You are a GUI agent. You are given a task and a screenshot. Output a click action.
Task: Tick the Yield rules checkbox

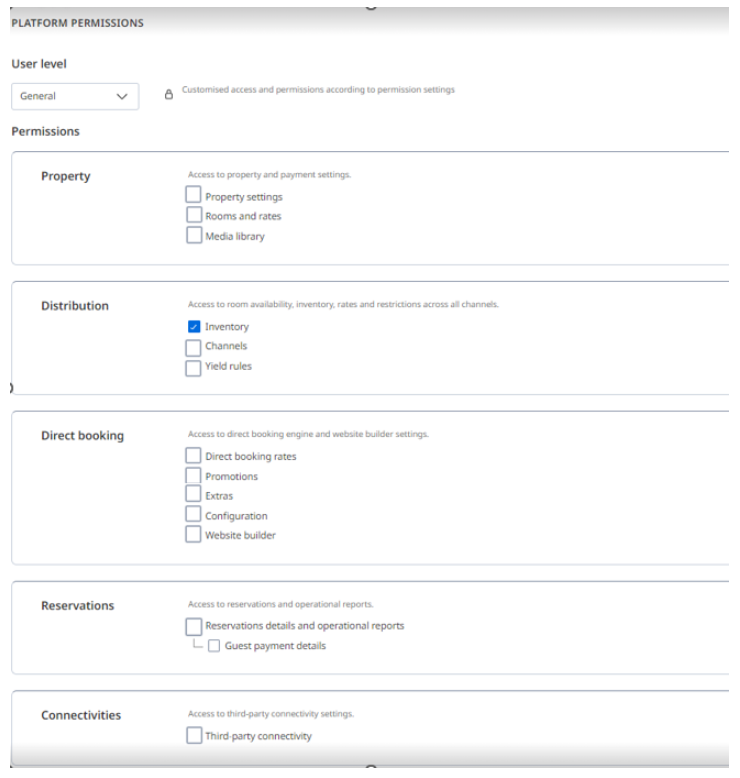[194, 367]
